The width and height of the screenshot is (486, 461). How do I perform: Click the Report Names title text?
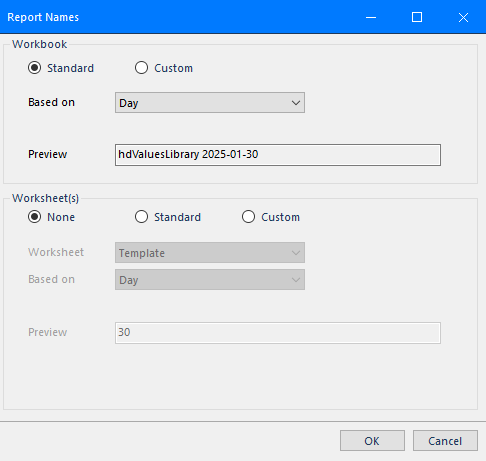click(x=43, y=17)
